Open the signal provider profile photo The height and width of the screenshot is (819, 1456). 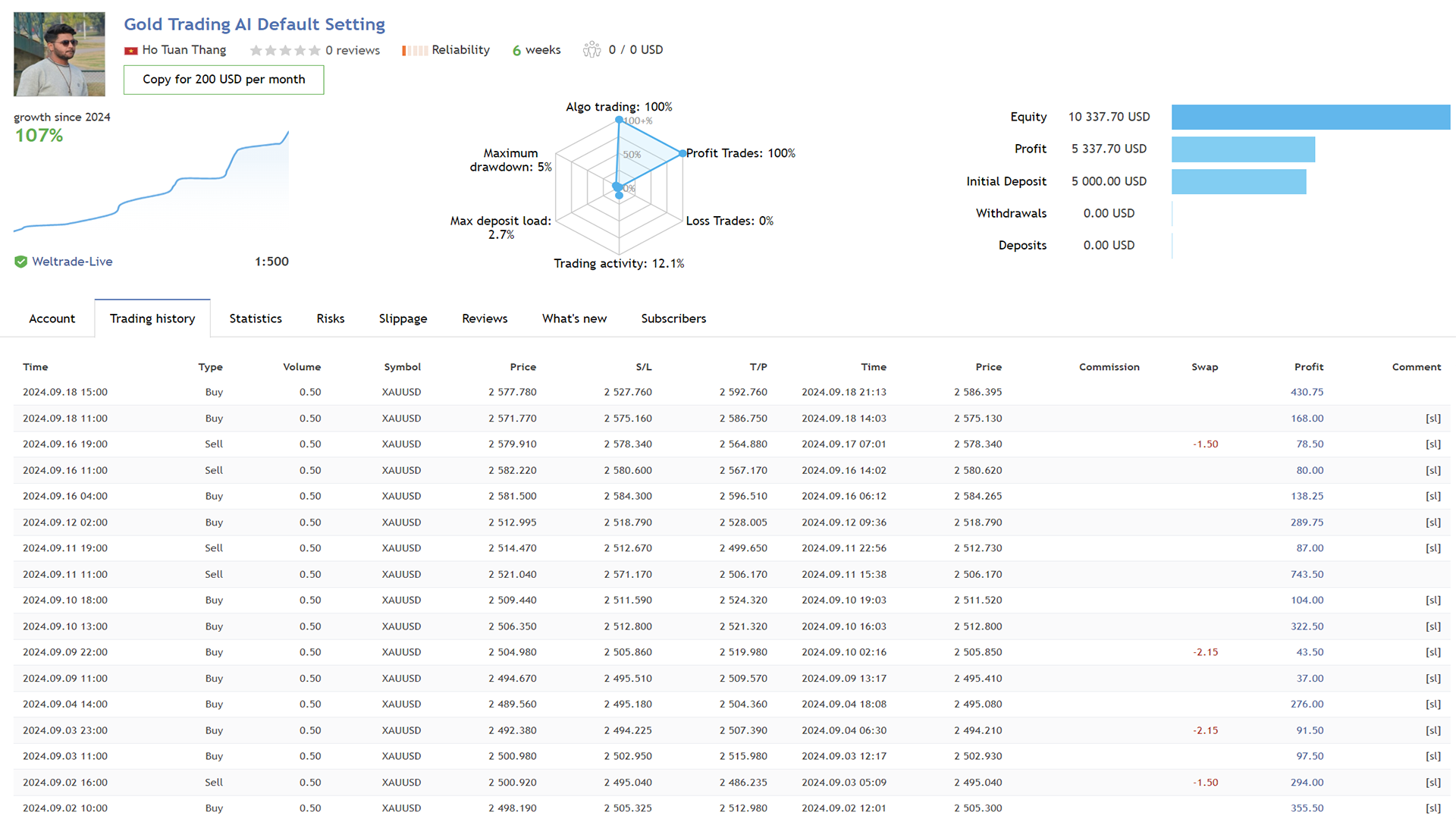click(x=59, y=54)
